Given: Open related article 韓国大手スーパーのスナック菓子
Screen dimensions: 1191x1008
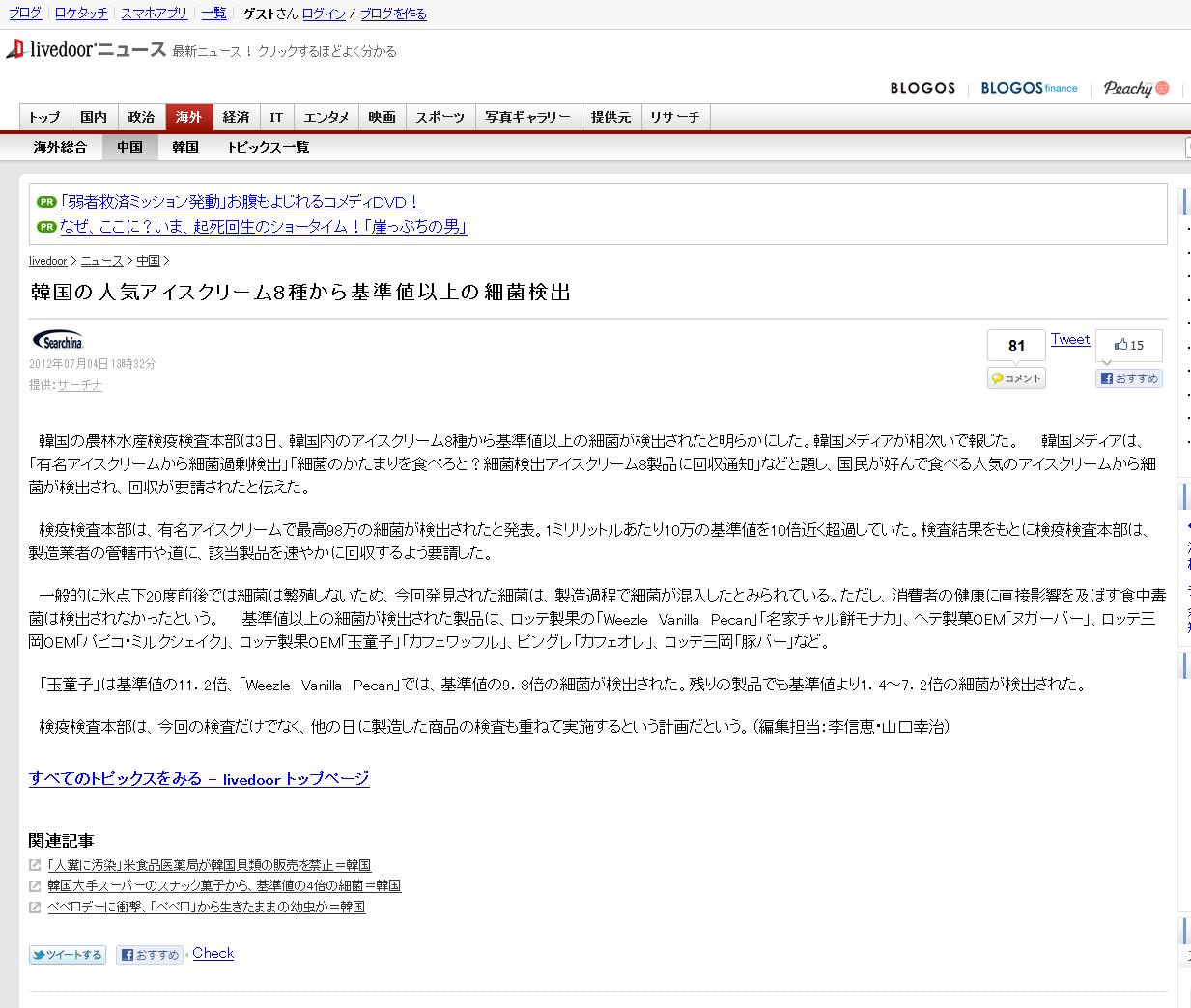Looking at the screenshot, I should 224,885.
